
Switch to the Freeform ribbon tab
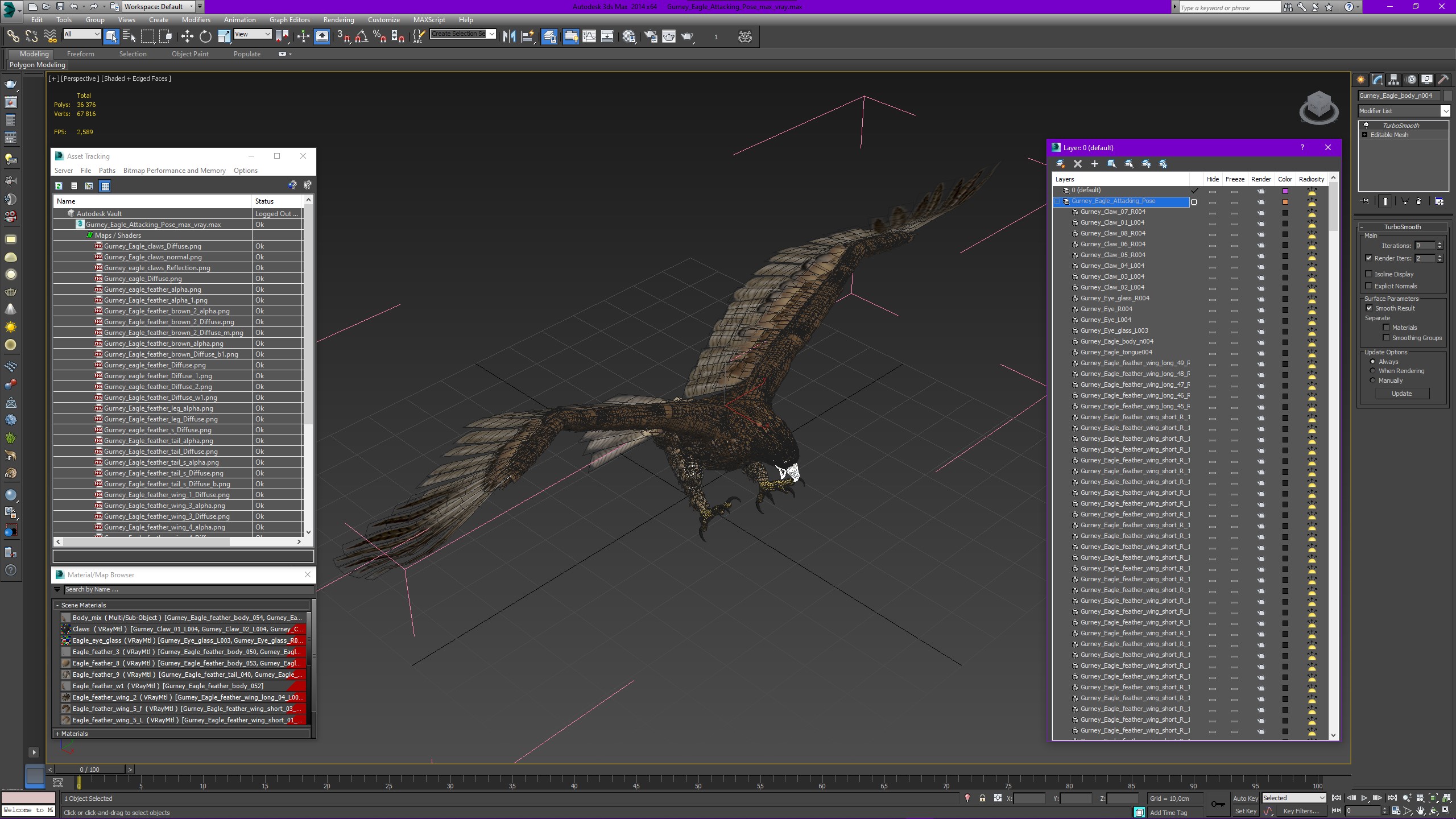(80, 54)
